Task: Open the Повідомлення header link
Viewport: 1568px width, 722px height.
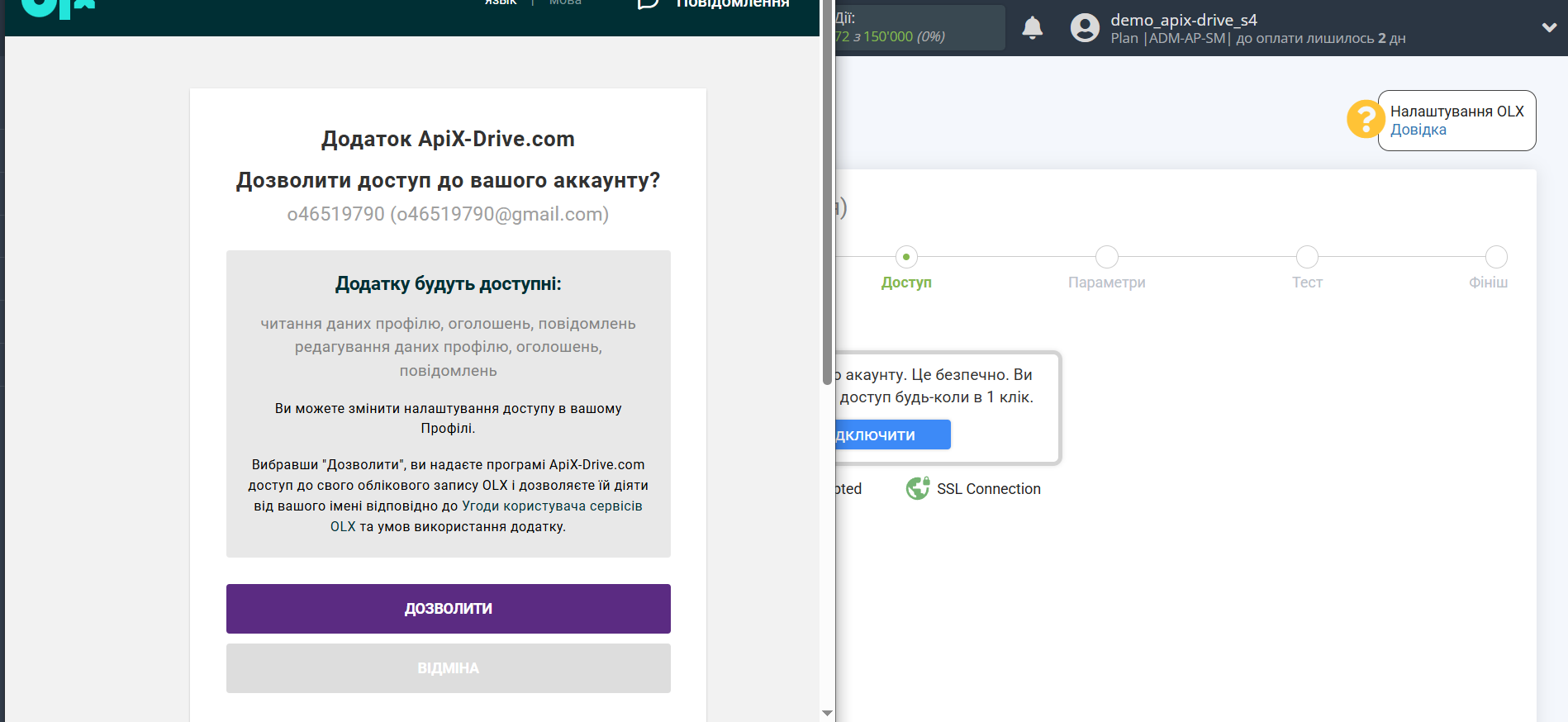Action: (x=733, y=4)
